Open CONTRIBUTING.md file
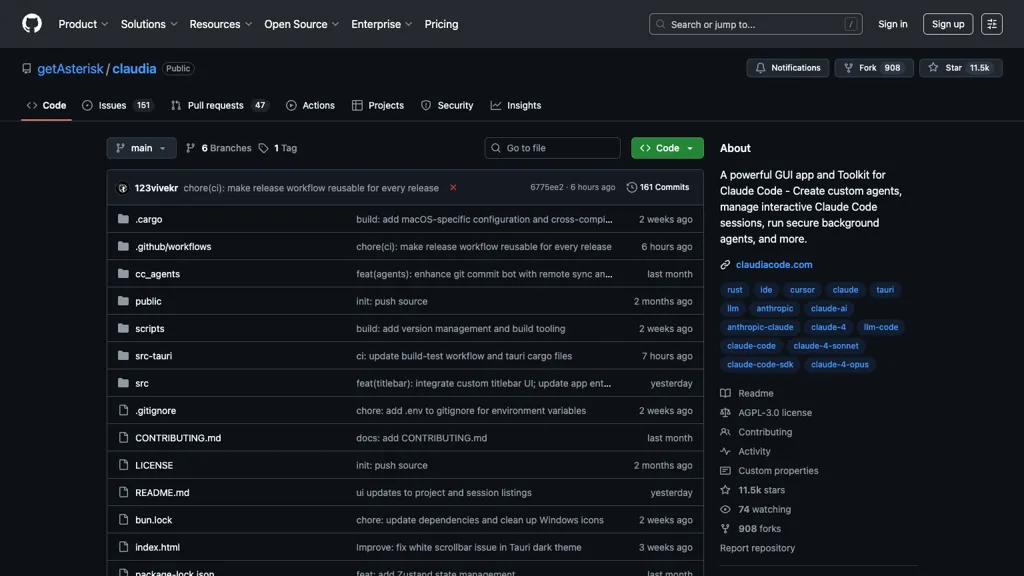The image size is (1024, 576). pos(178,438)
